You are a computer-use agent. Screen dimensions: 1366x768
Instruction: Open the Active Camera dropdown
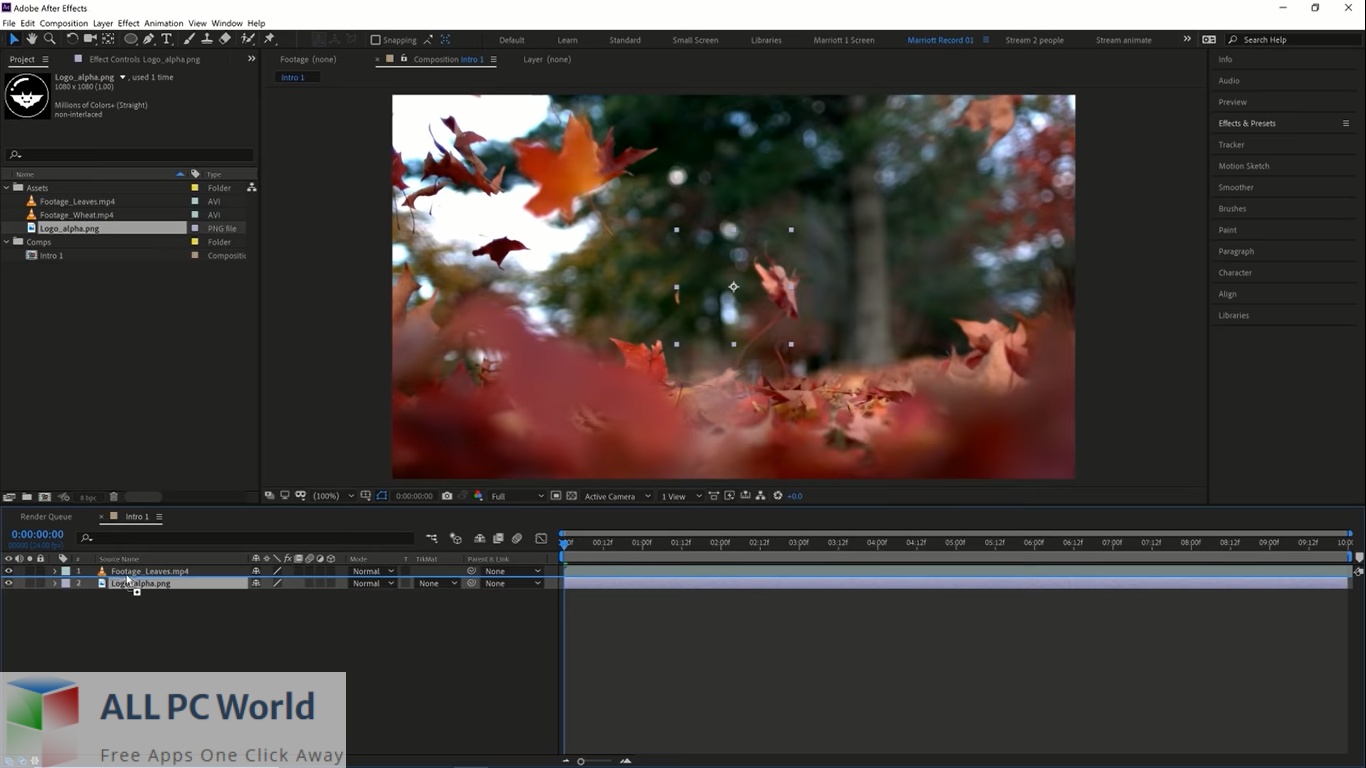(x=618, y=496)
